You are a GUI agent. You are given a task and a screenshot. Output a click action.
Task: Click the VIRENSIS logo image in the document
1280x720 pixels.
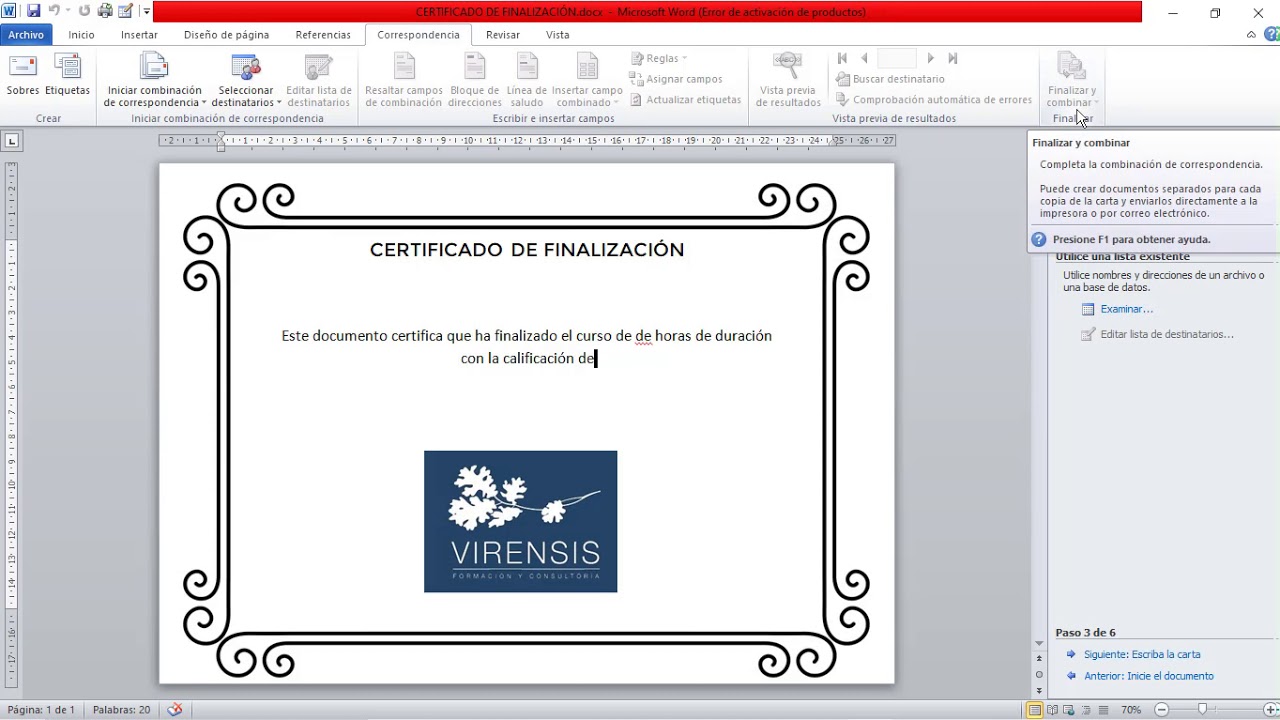(520, 521)
